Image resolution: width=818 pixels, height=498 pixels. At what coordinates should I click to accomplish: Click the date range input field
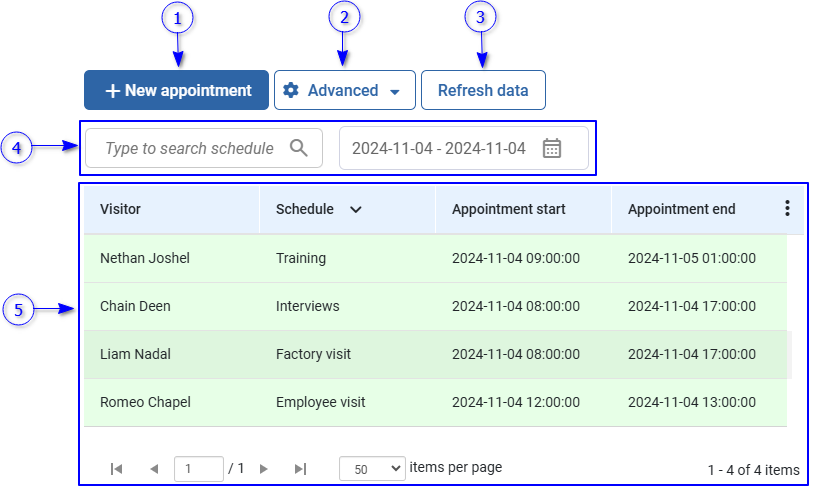[x=438, y=148]
